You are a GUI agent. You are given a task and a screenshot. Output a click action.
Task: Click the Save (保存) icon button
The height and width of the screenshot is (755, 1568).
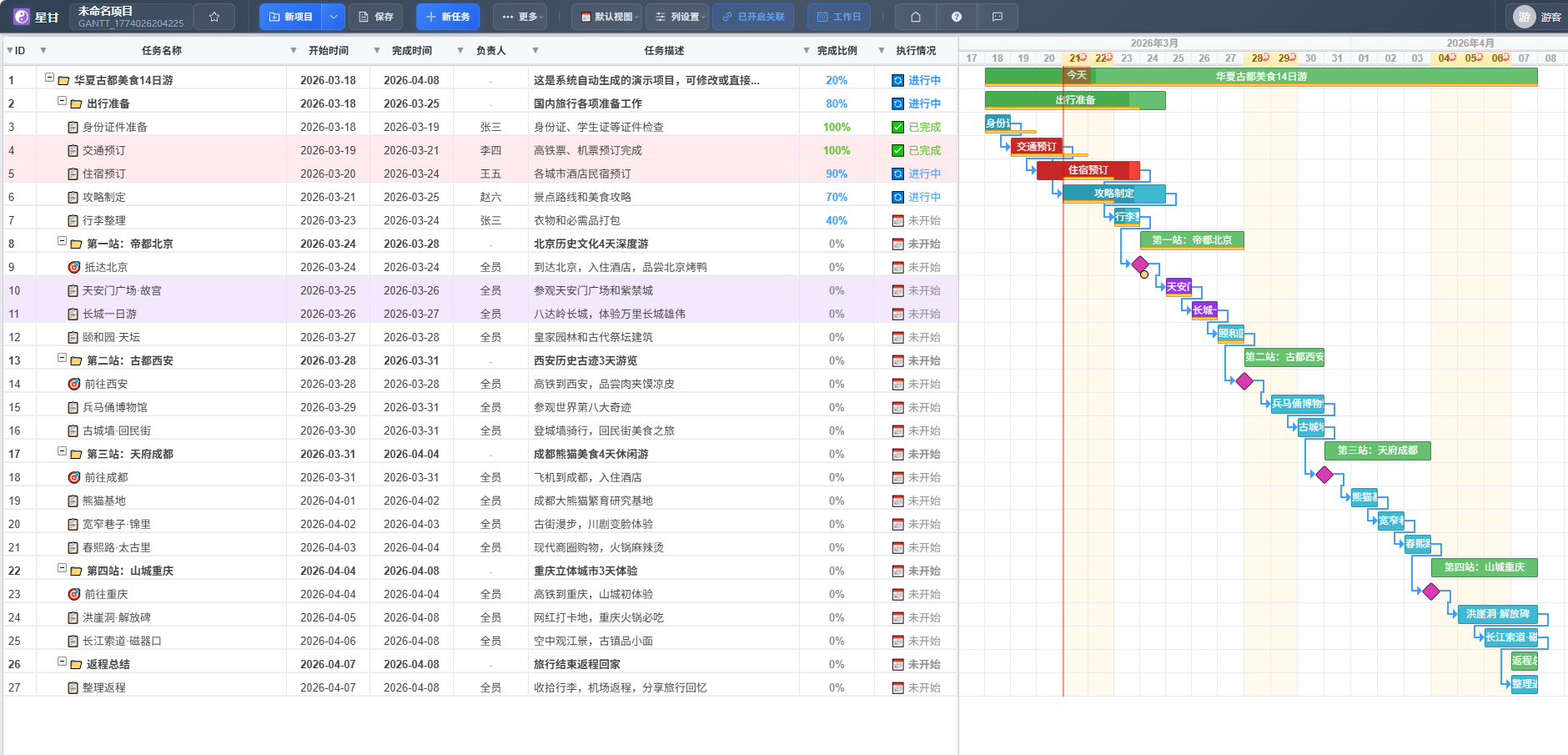(375, 16)
